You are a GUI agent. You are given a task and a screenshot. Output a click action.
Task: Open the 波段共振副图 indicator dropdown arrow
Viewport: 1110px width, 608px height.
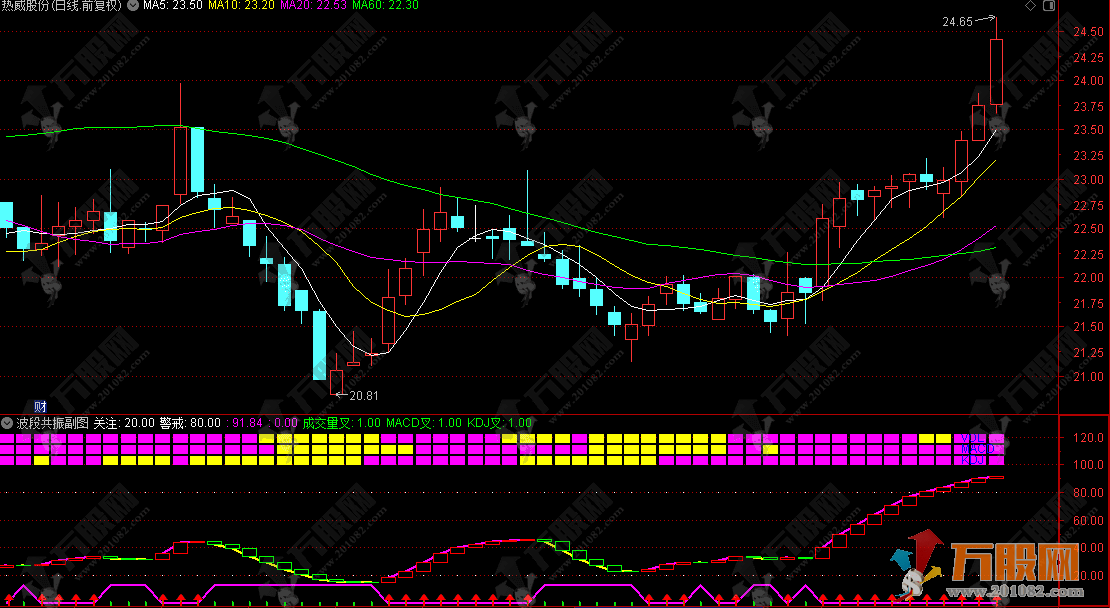pyautogui.click(x=7, y=423)
